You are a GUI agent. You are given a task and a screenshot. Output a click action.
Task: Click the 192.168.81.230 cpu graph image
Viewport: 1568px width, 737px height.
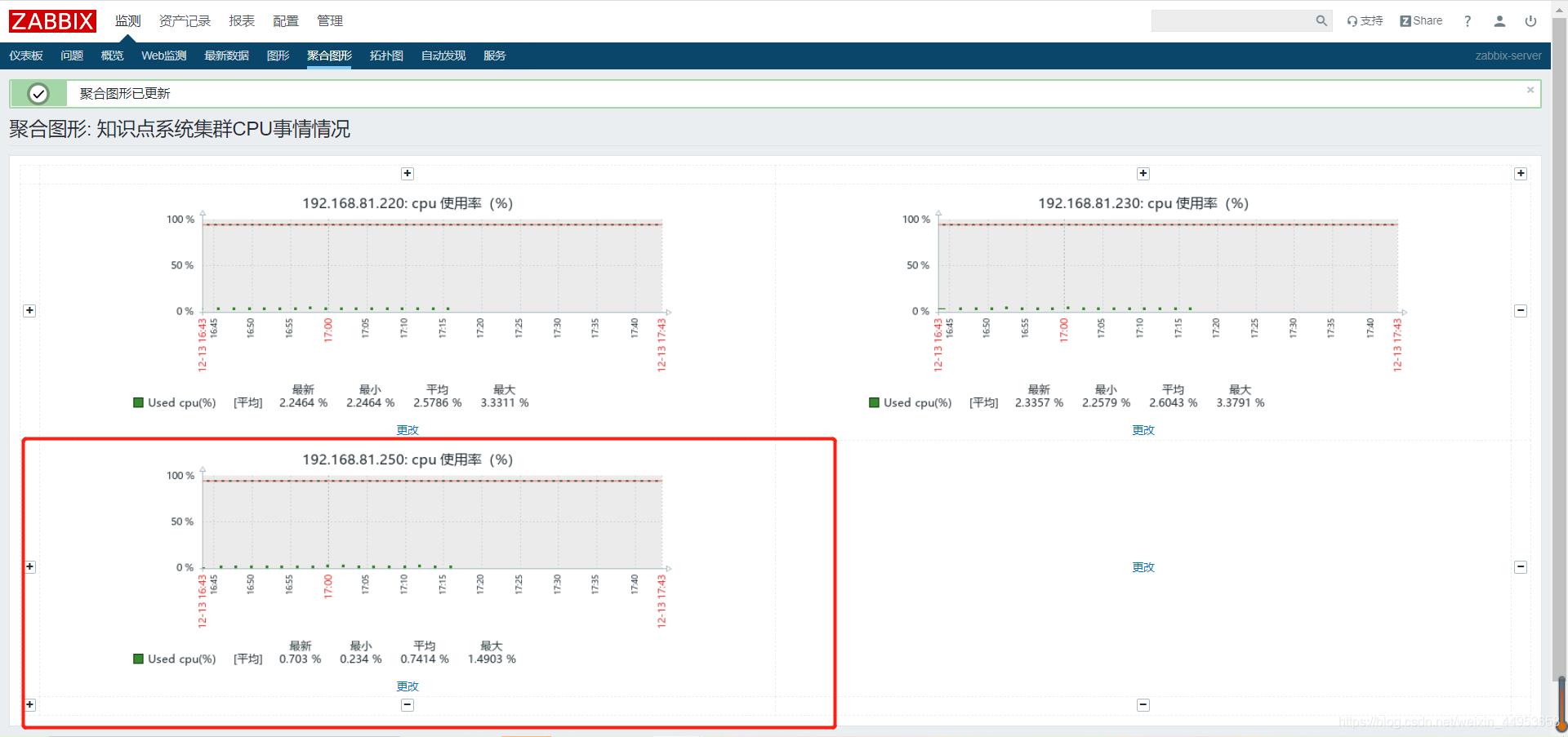pyautogui.click(x=1143, y=302)
